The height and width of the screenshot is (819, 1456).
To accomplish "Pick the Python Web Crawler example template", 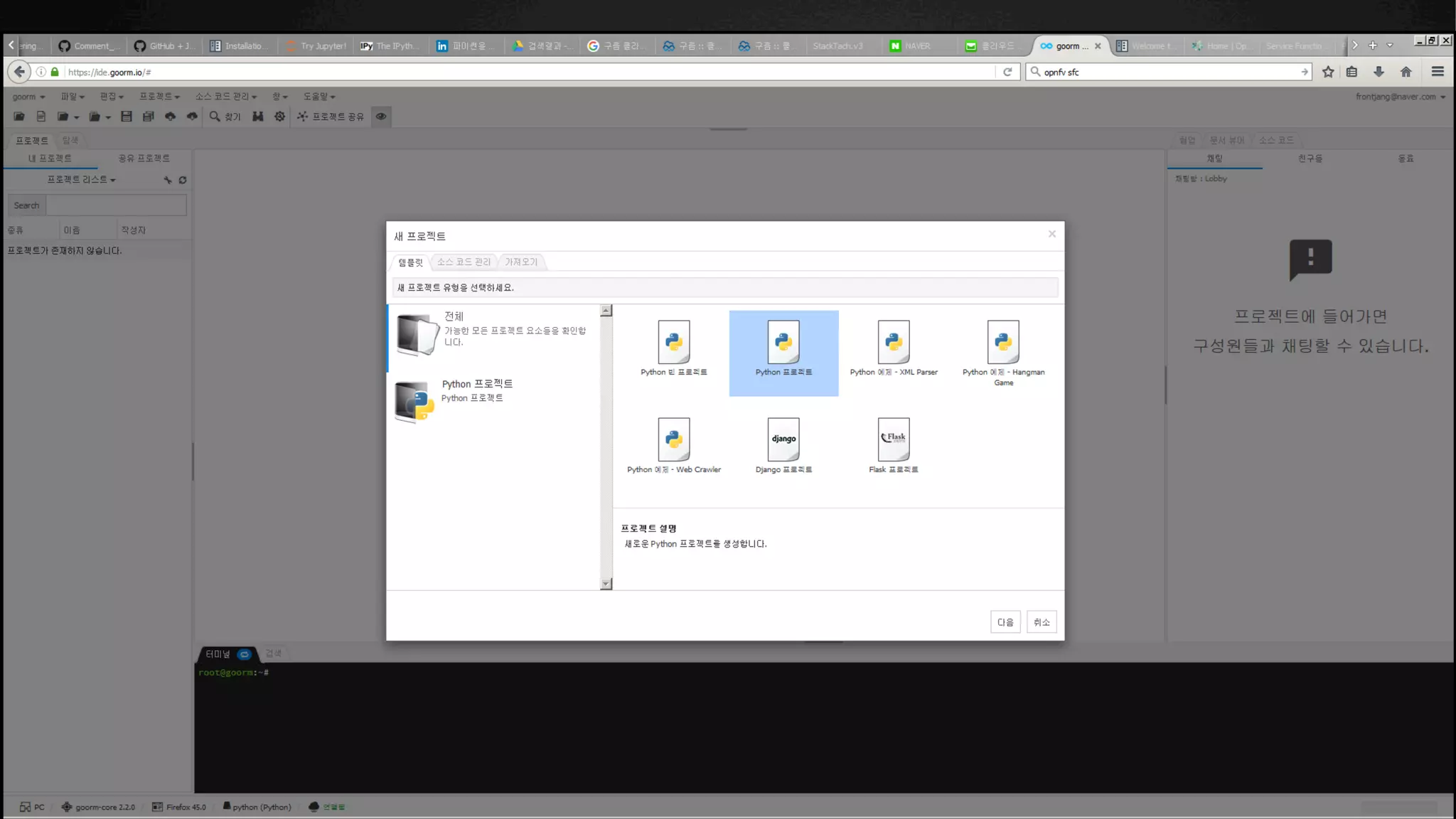I will pos(673,439).
